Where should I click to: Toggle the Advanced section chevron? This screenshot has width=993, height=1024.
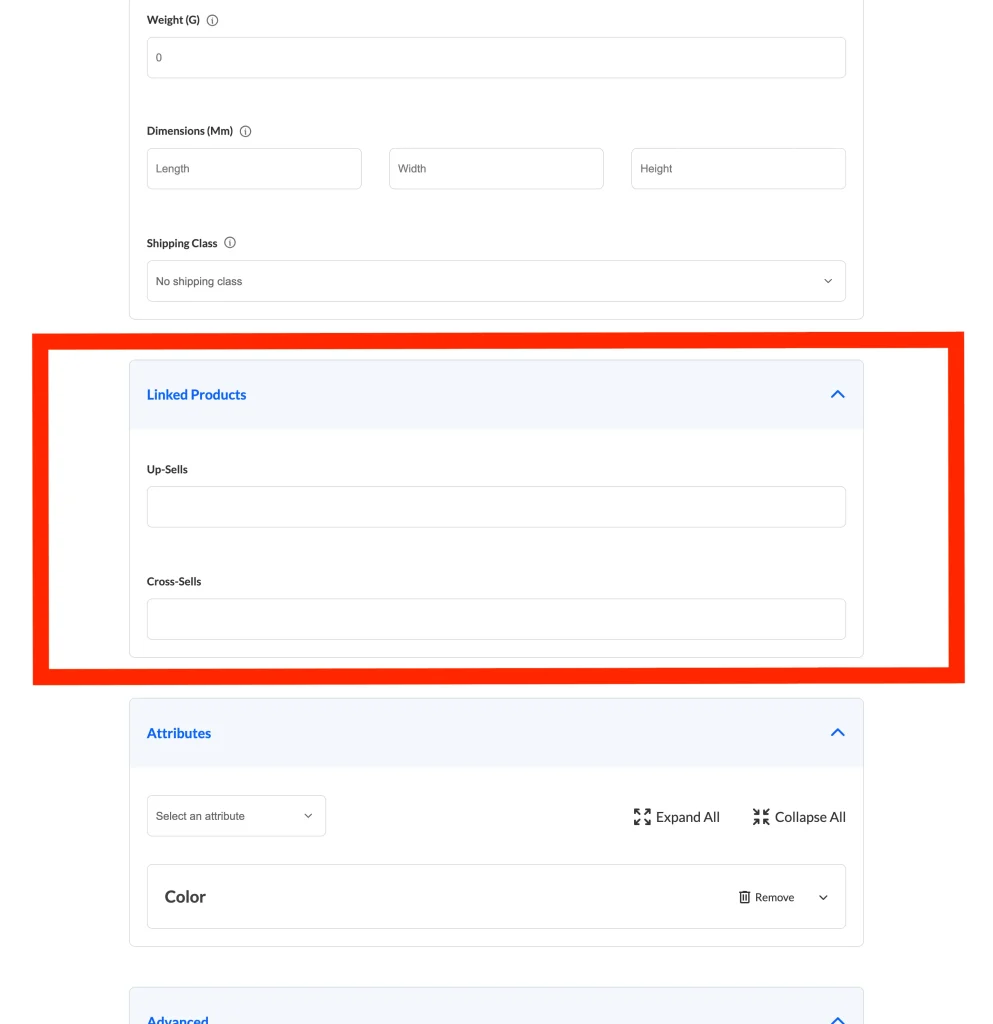pyautogui.click(x=837, y=1018)
